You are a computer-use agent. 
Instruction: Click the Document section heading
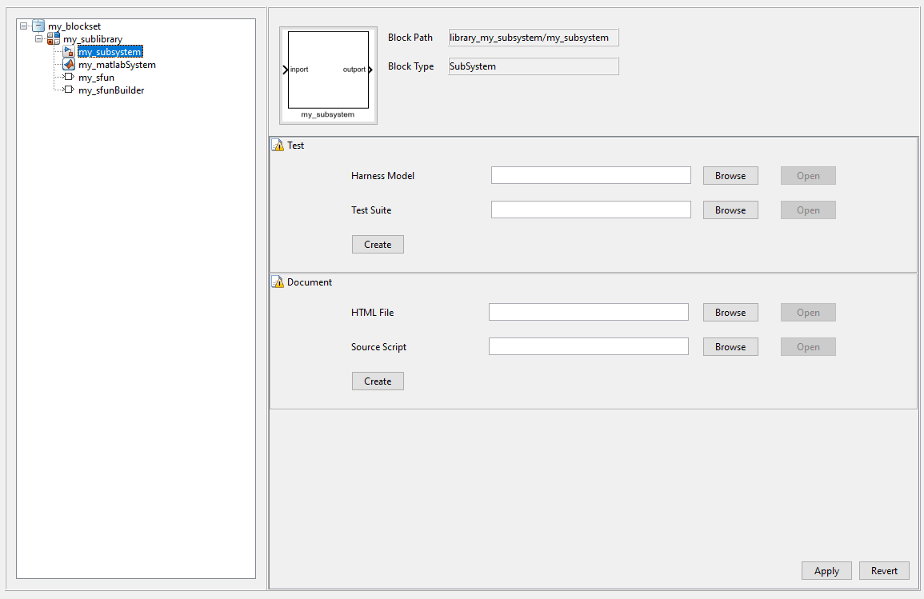pos(309,282)
